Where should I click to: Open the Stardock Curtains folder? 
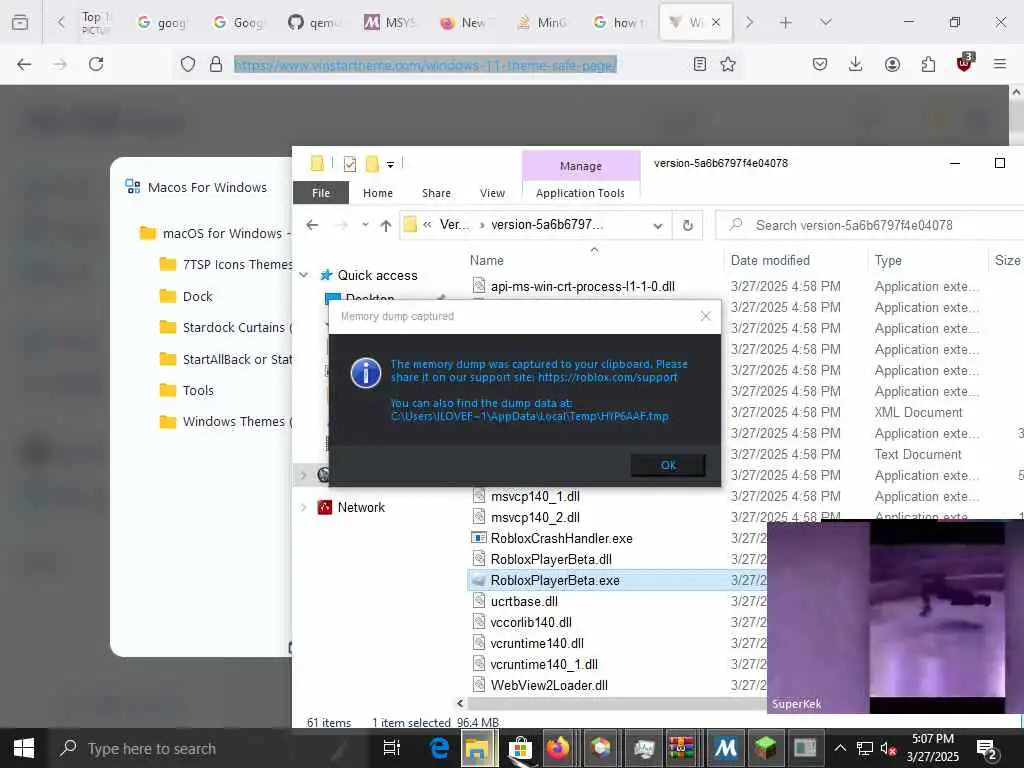pos(226,327)
